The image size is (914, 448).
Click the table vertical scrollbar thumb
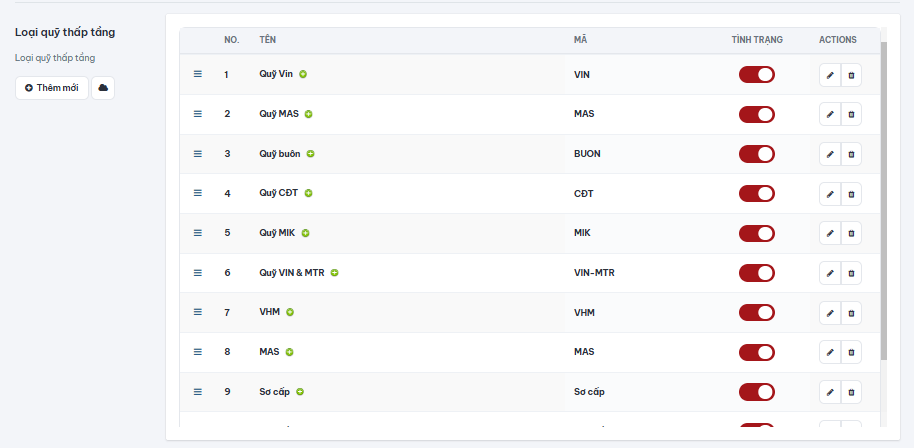884,200
